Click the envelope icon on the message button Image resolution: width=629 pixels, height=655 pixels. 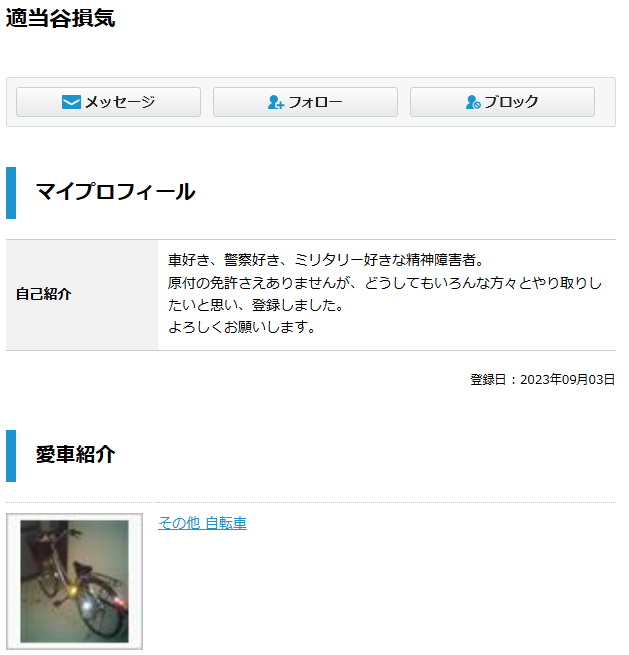(x=71, y=102)
